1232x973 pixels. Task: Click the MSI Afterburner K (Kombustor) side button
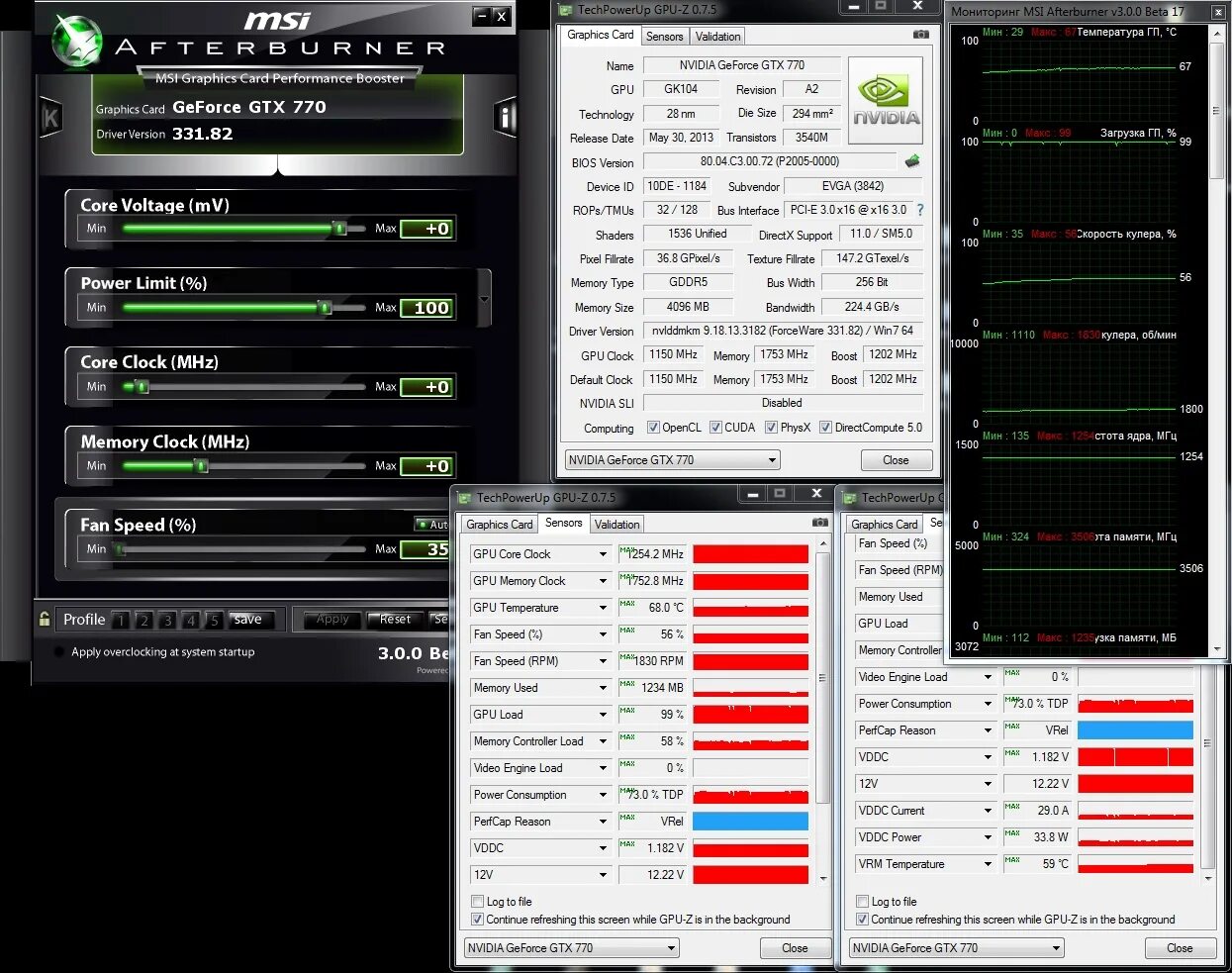point(50,119)
